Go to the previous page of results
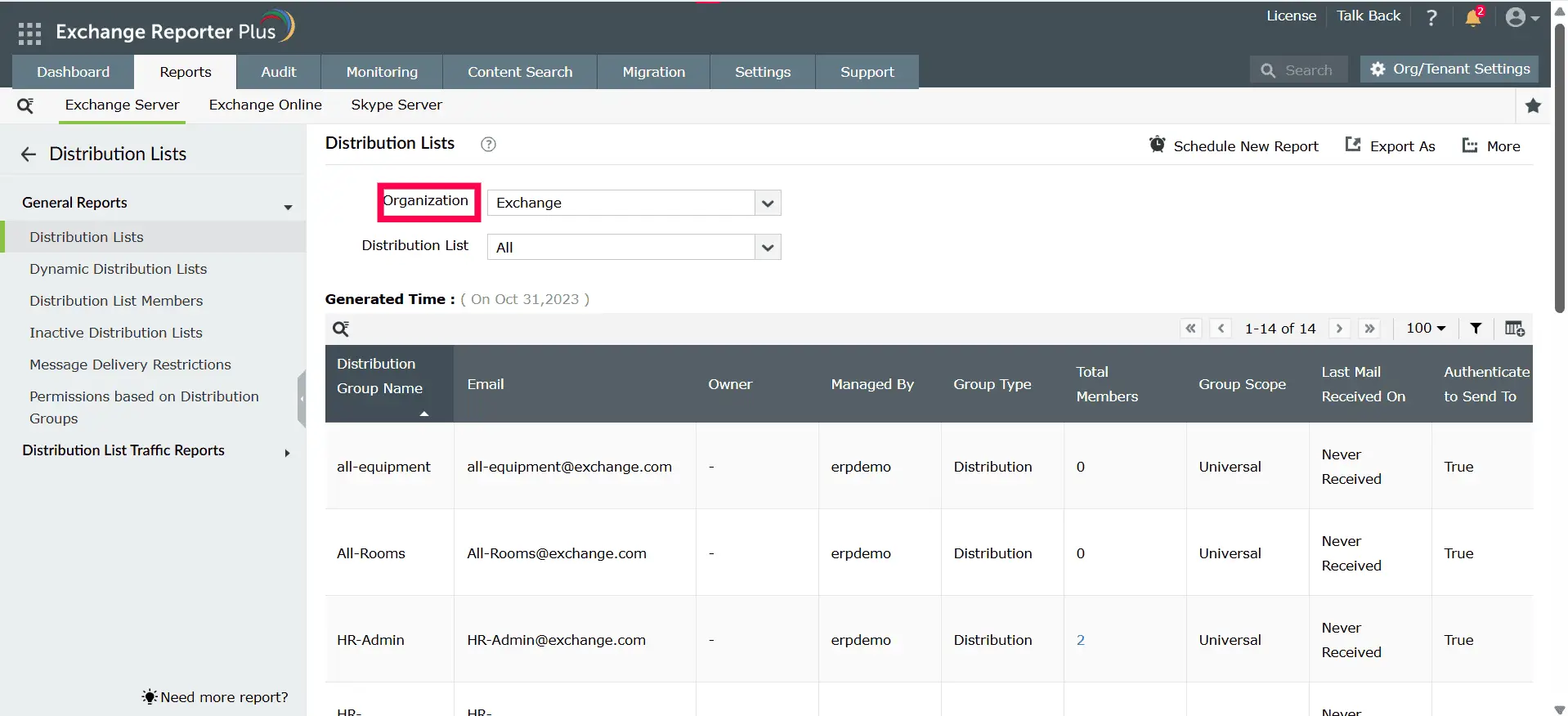 (x=1221, y=329)
